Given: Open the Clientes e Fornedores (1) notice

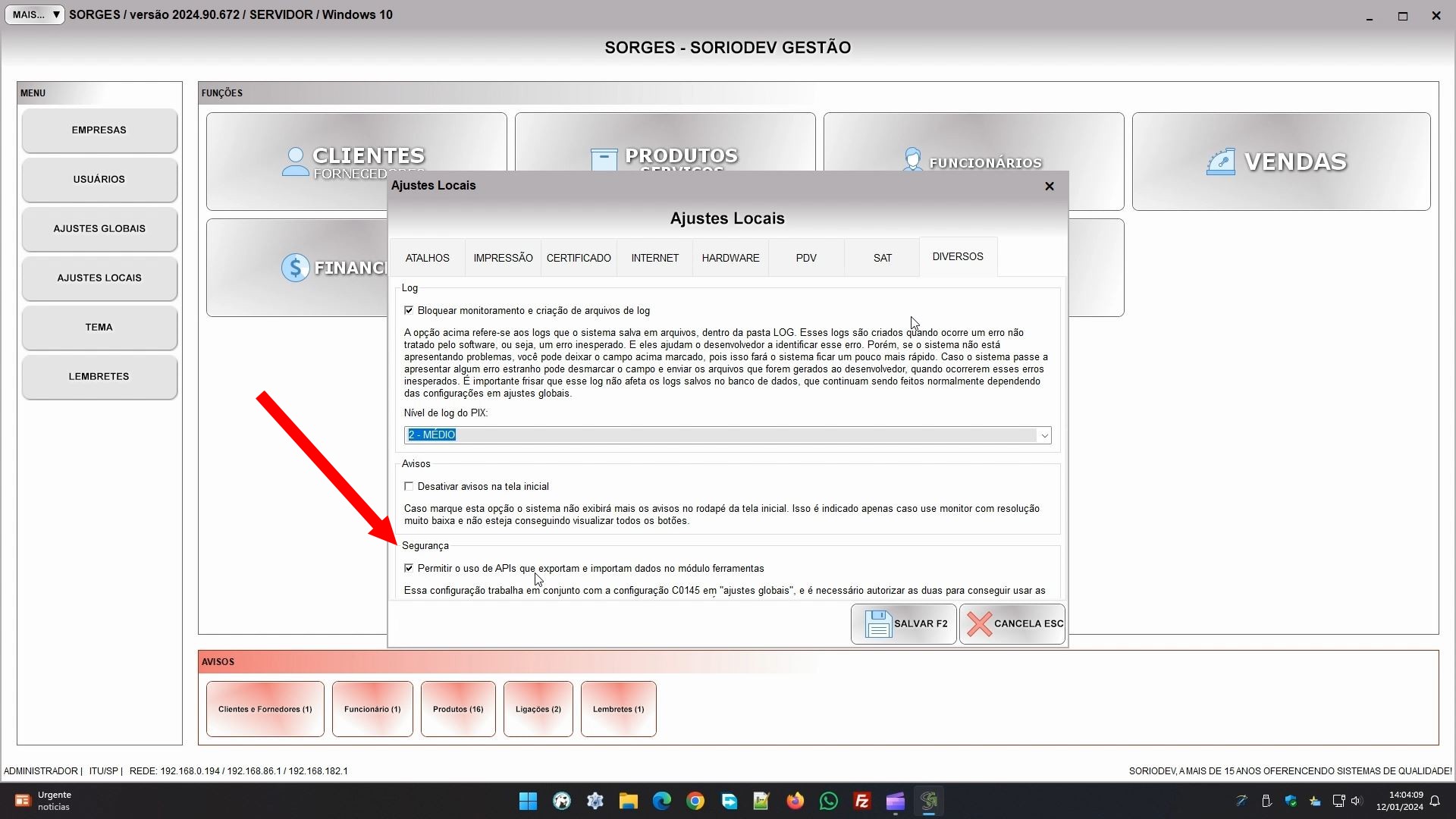Looking at the screenshot, I should 265,709.
